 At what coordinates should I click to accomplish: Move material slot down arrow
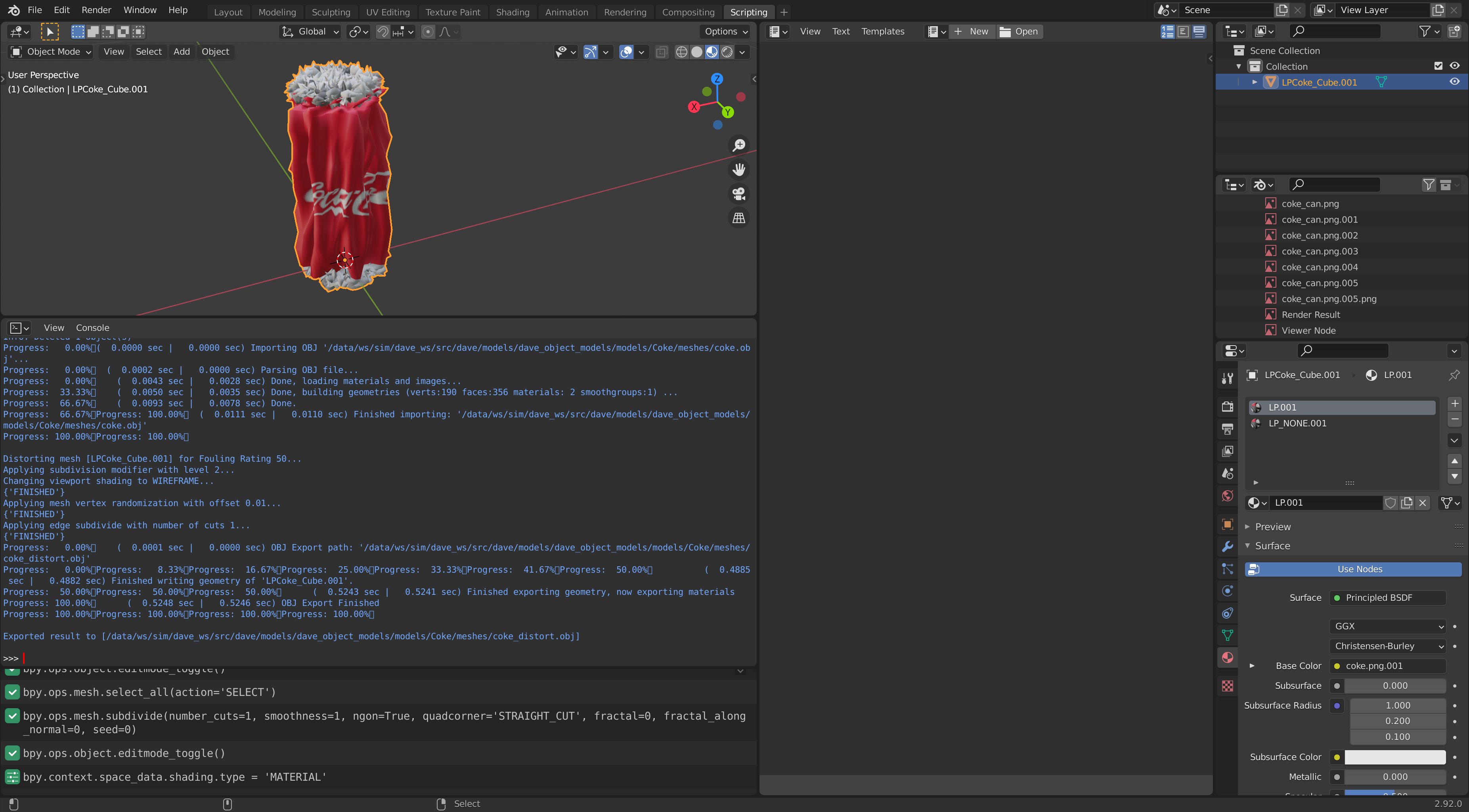click(1455, 476)
